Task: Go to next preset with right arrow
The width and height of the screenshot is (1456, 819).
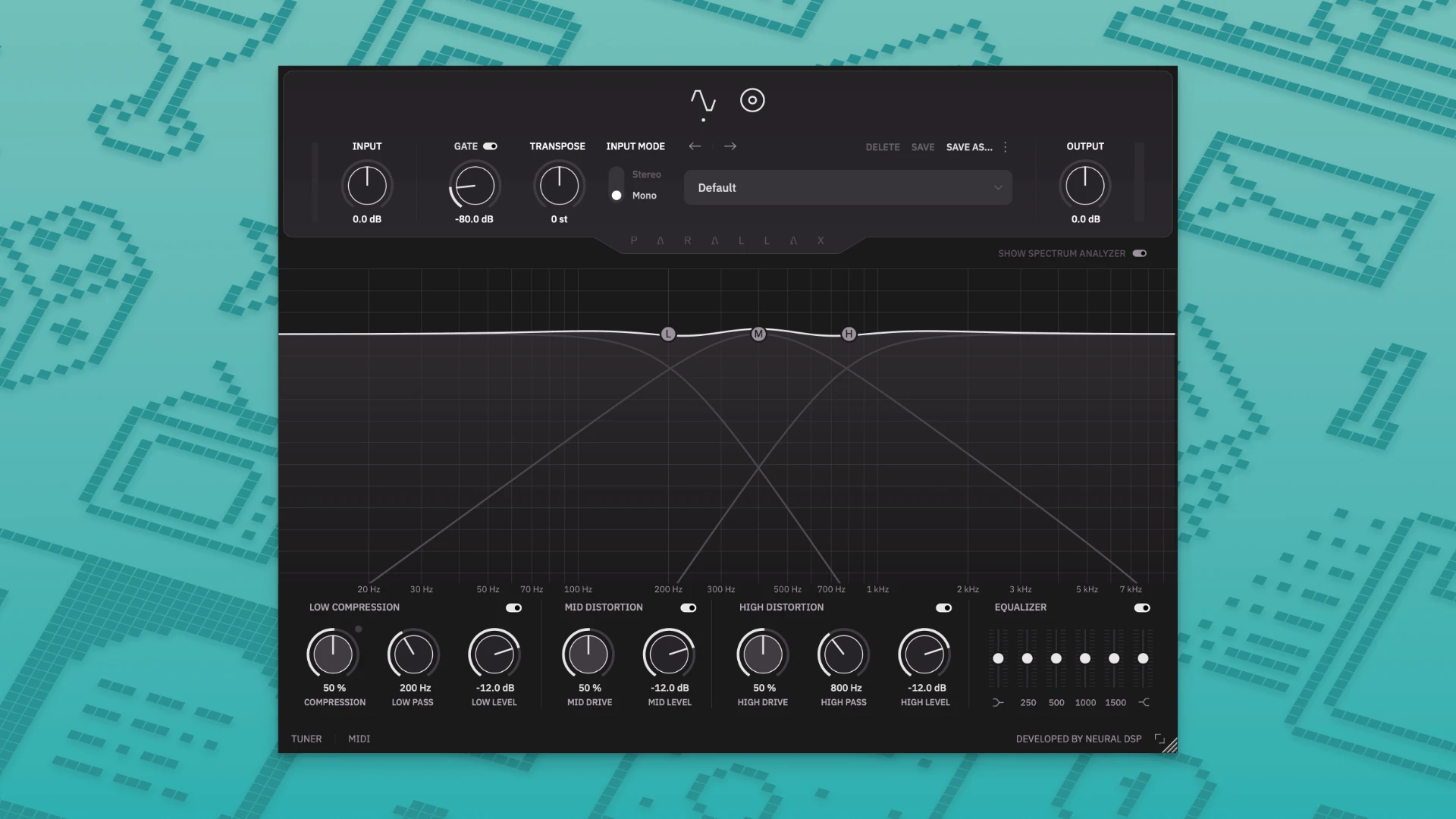Action: click(730, 146)
